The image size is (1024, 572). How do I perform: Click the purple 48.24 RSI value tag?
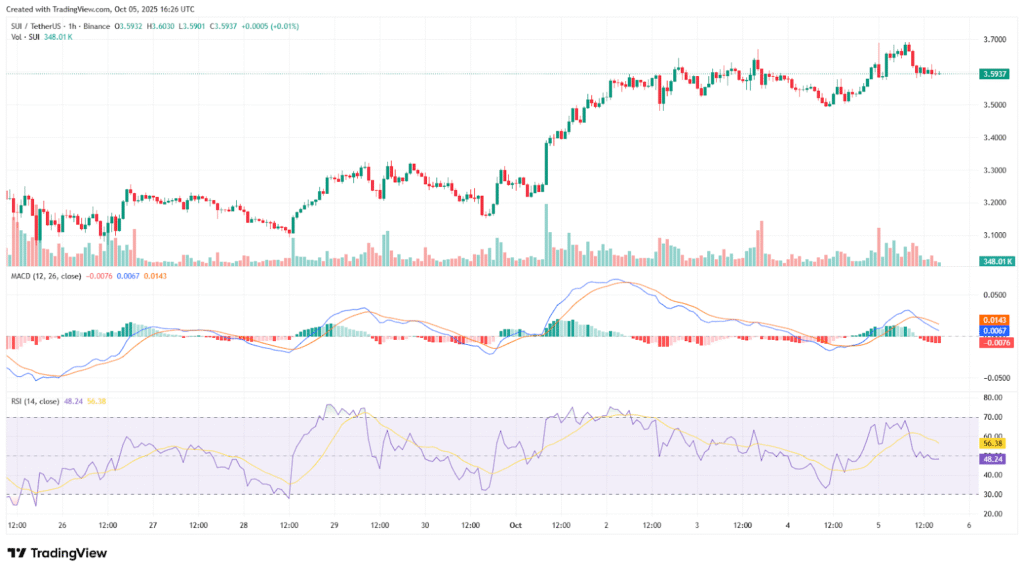[995, 456]
